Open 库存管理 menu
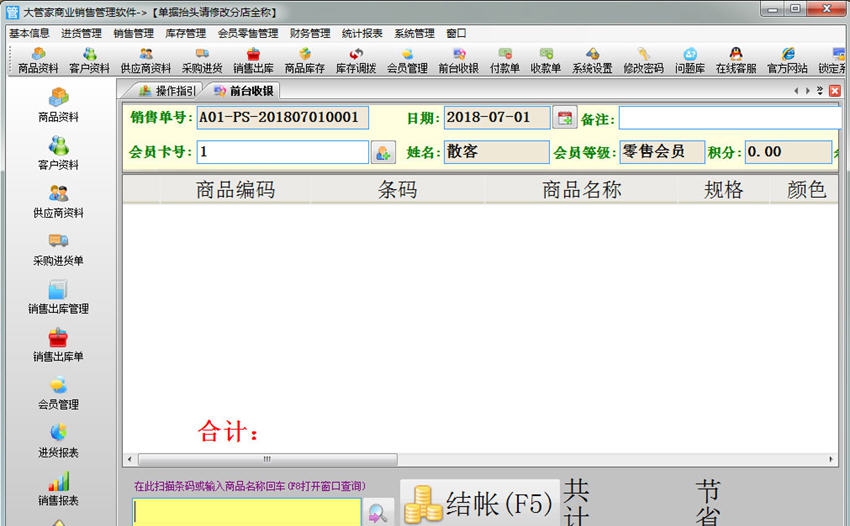Viewport: 850px width, 526px height. click(x=185, y=34)
